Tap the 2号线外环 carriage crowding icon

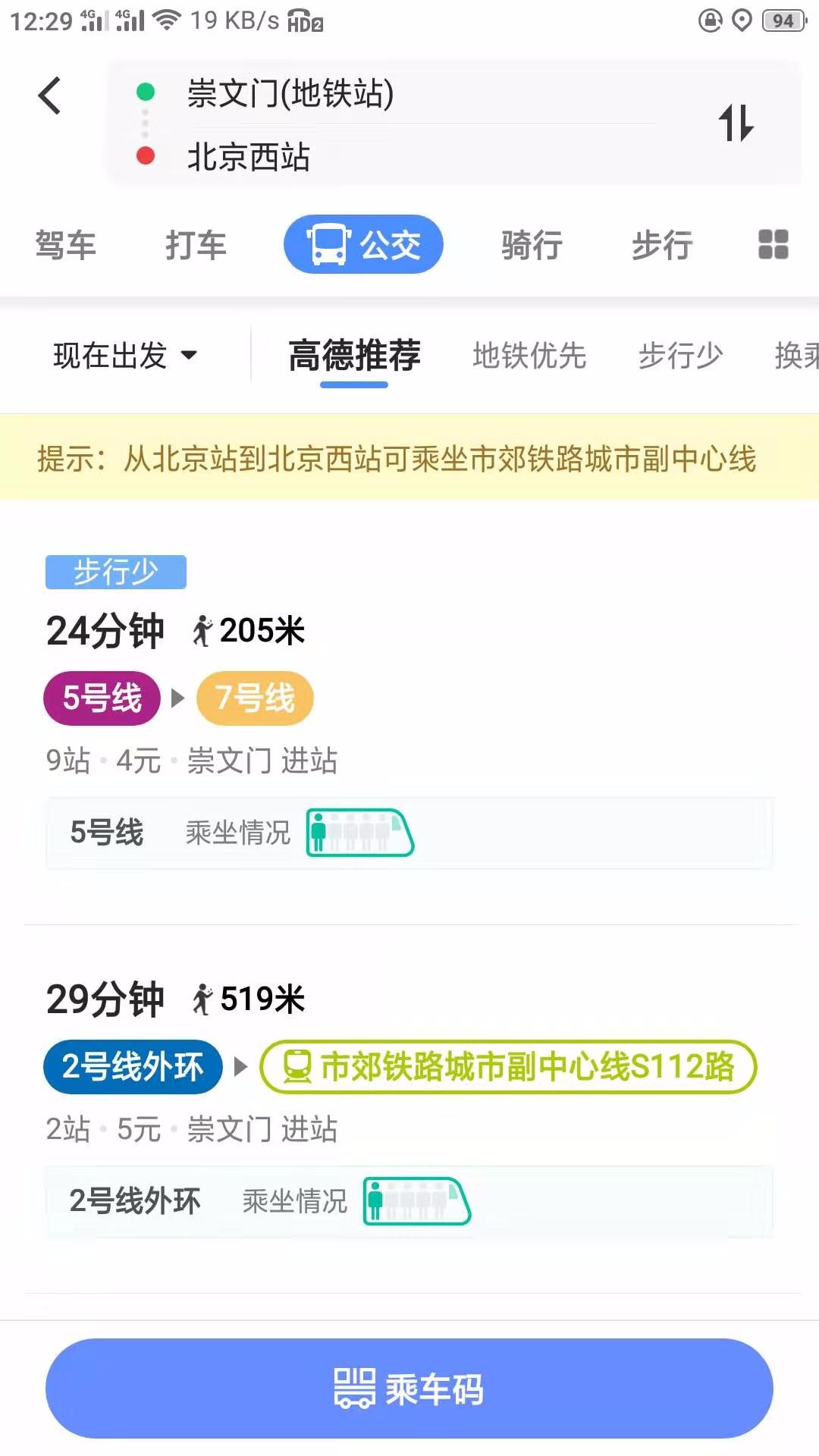[x=417, y=1201]
